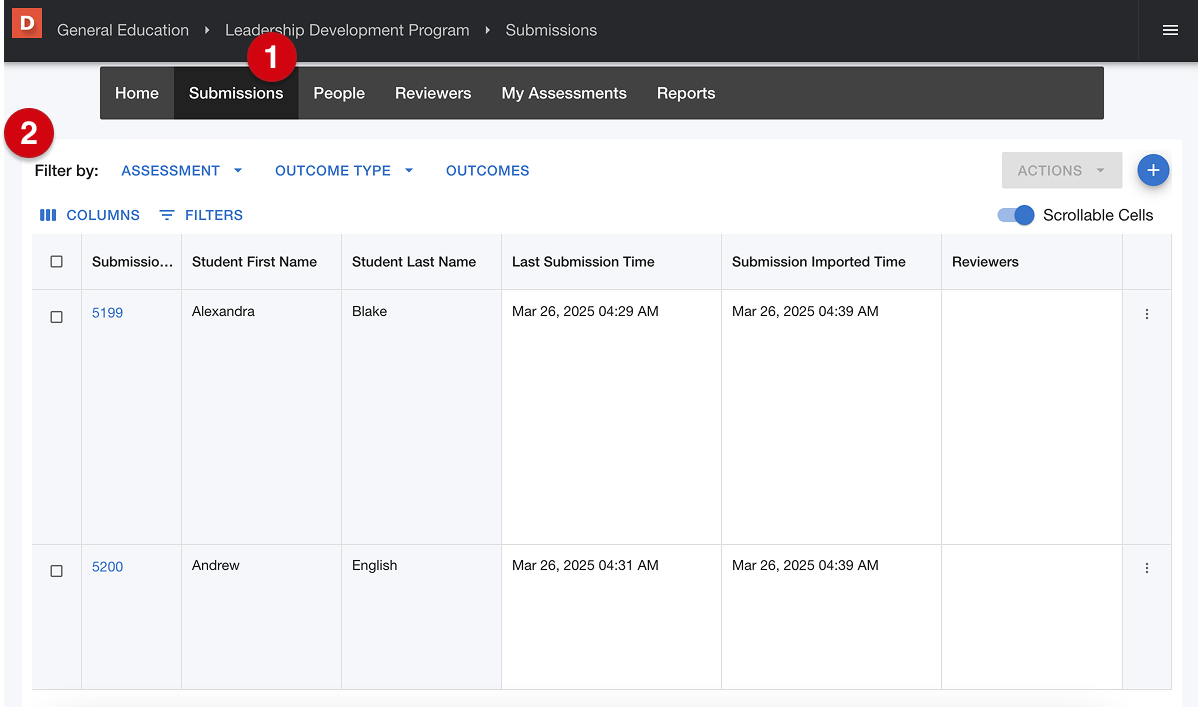Select the checkbox for Alexandra Blake's row
This screenshot has width=1198, height=707.
click(57, 317)
